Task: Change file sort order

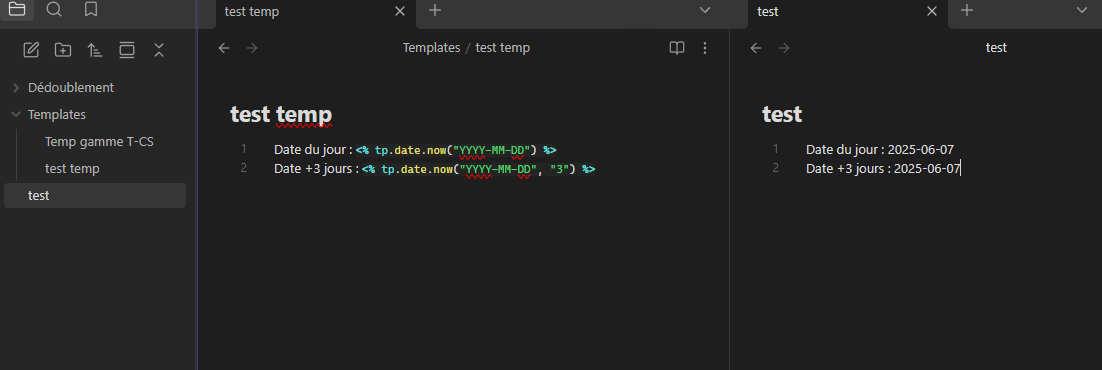Action: pyautogui.click(x=95, y=50)
